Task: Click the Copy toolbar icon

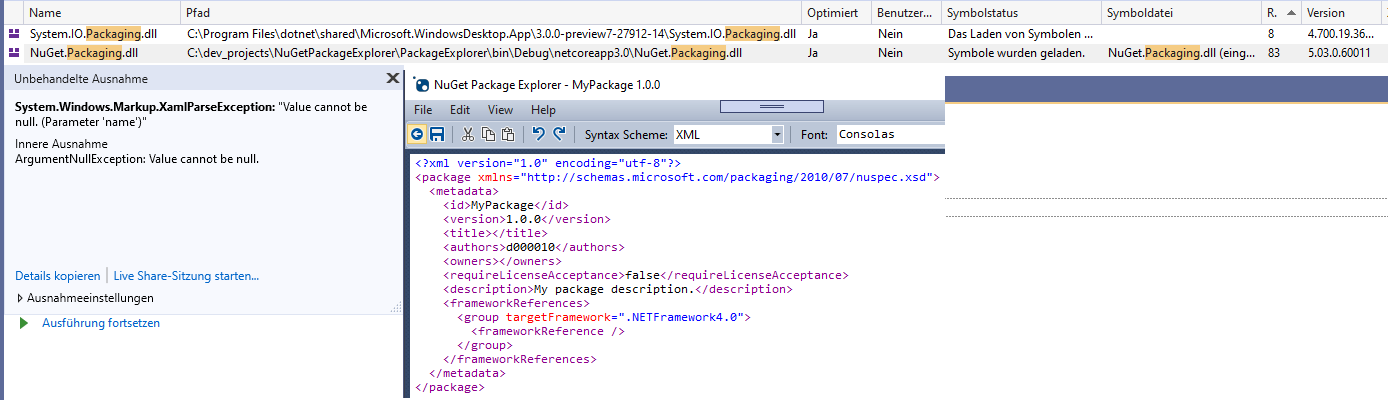Action: (488, 134)
